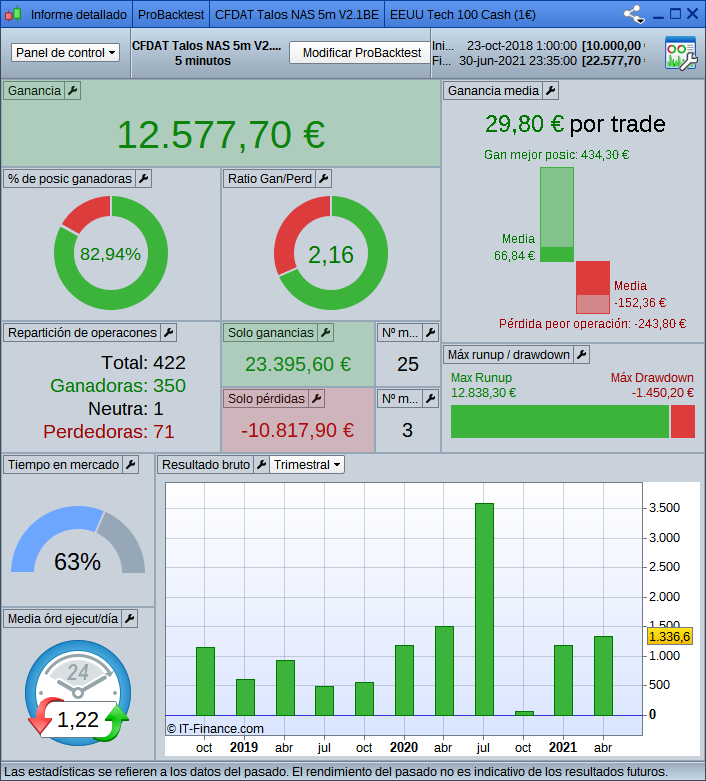Click the red Máx Drawdown bar

point(683,421)
